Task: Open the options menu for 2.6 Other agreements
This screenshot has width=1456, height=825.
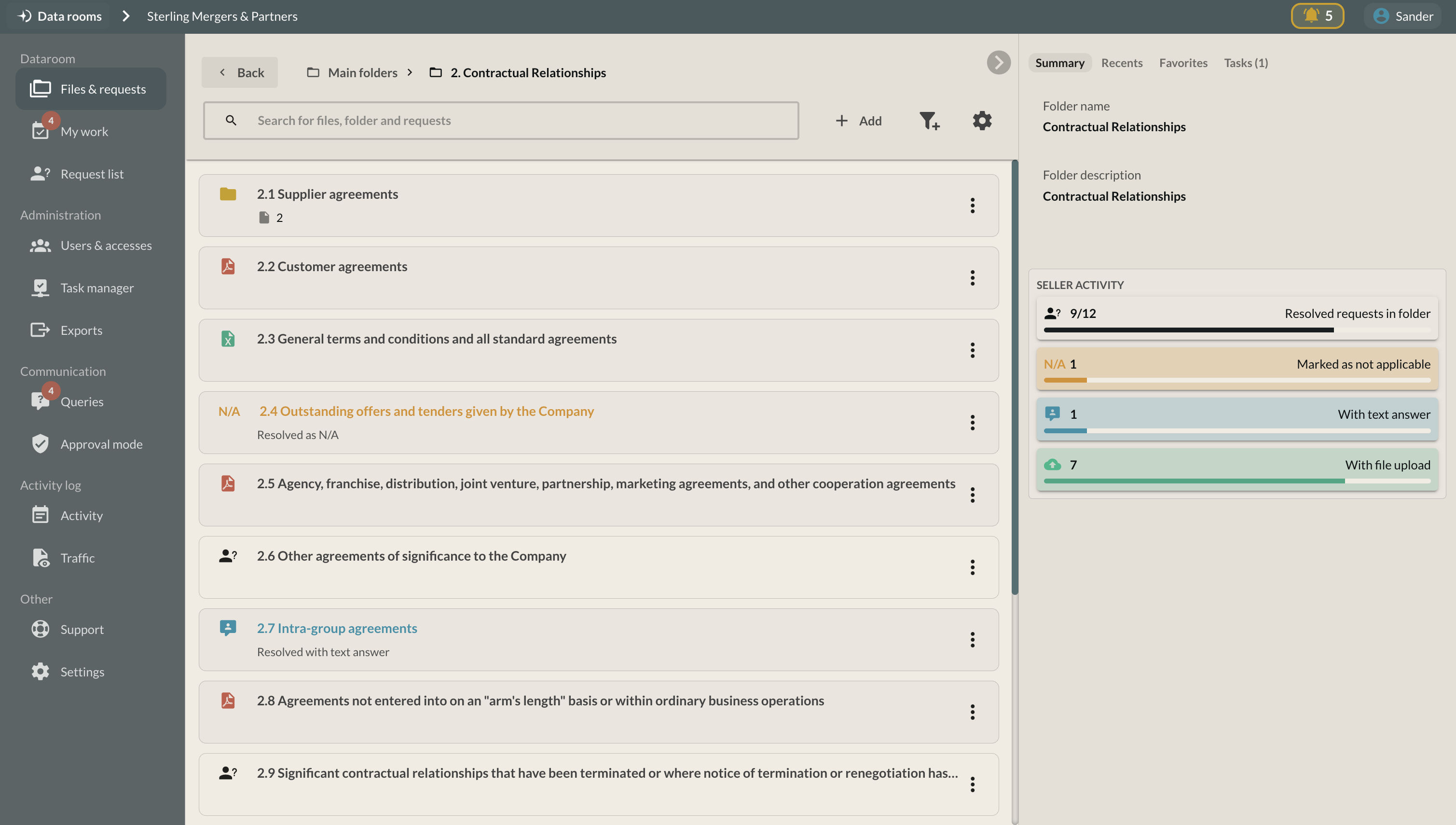Action: pyautogui.click(x=972, y=567)
